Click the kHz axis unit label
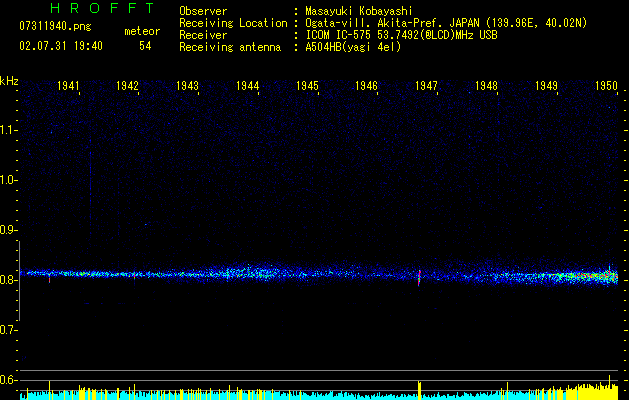The height and width of the screenshot is (400, 629). tap(9, 81)
